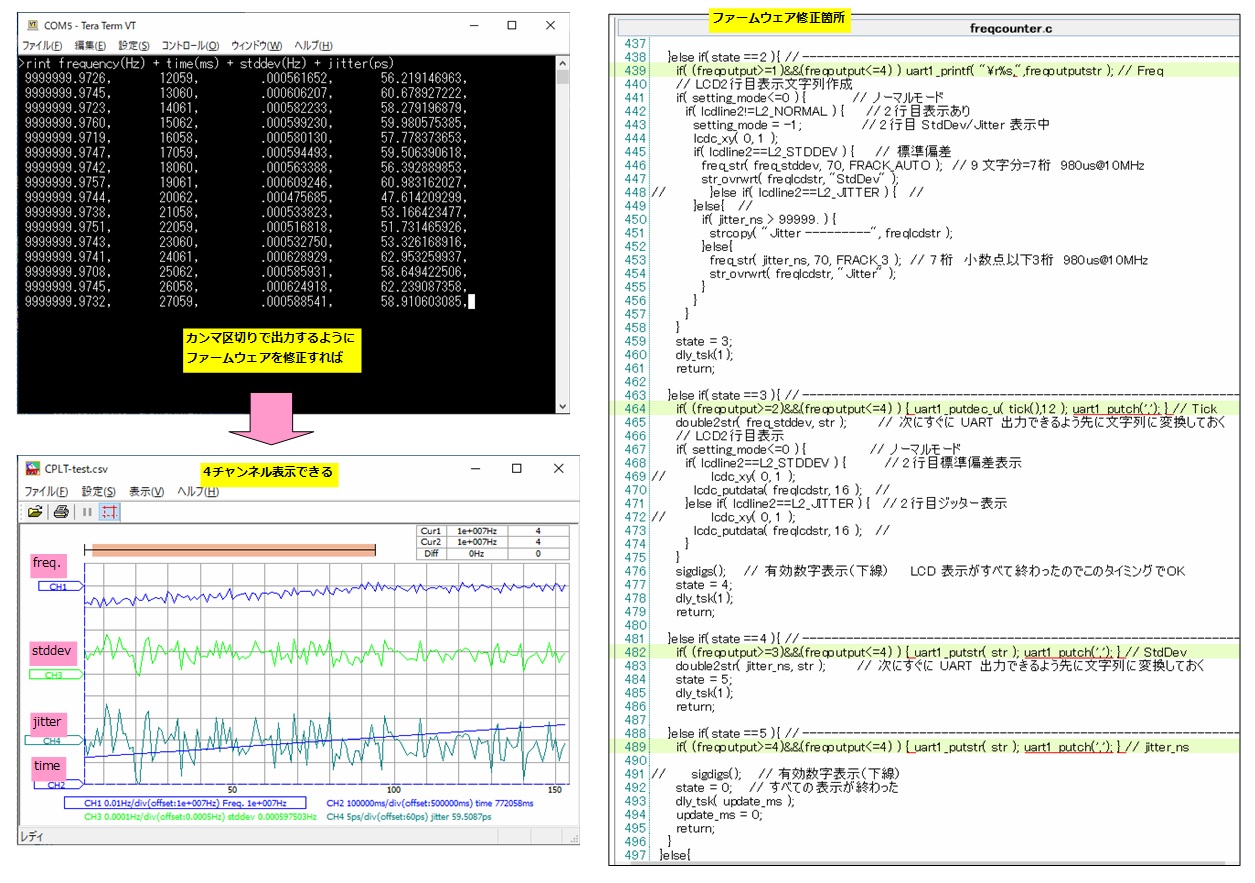The width and height of the screenshot is (1255, 883).
Task: Open 編集(E) menu in Tera Term
Action: pyautogui.click(x=91, y=46)
